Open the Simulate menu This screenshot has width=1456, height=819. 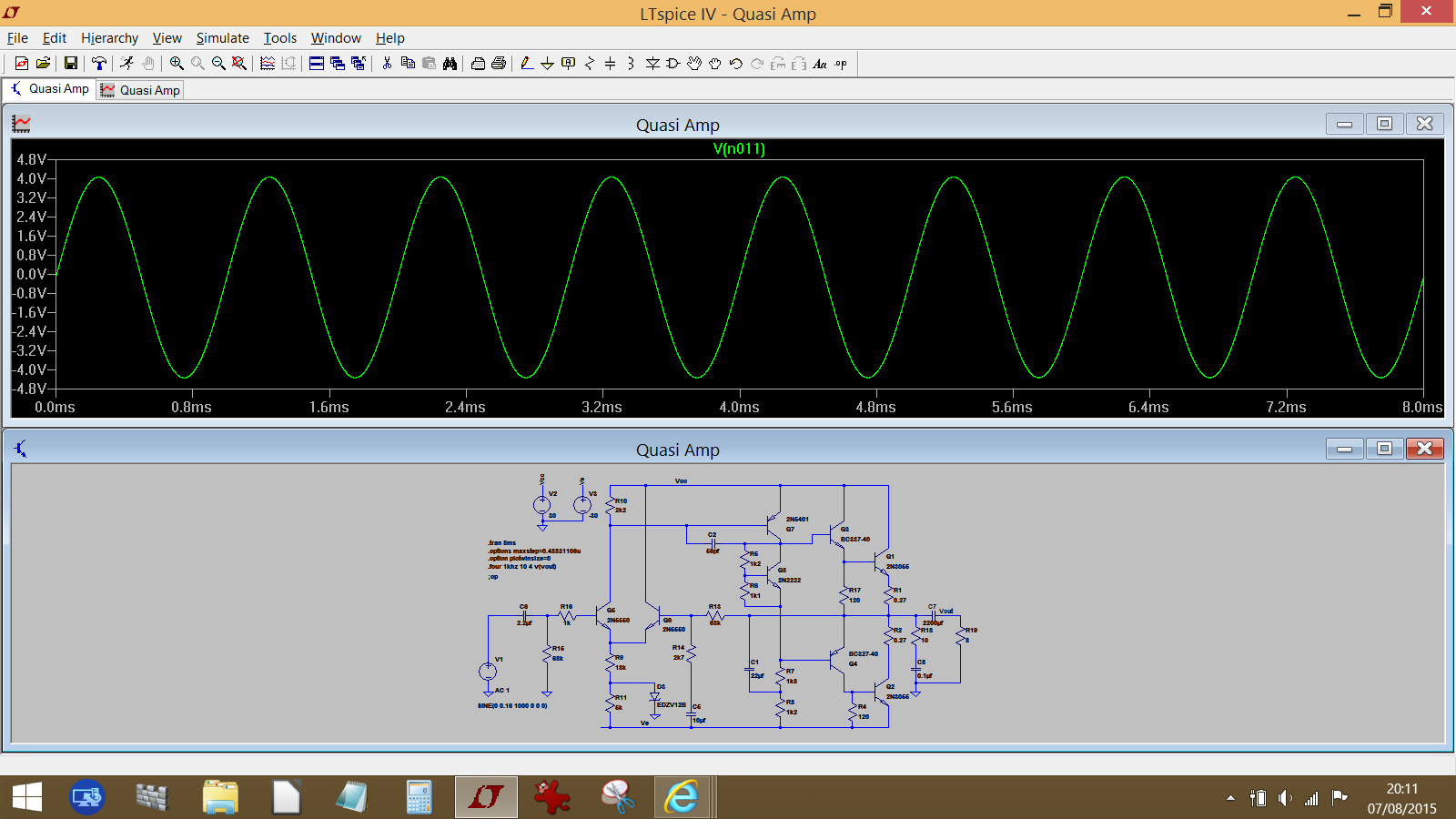pos(222,37)
